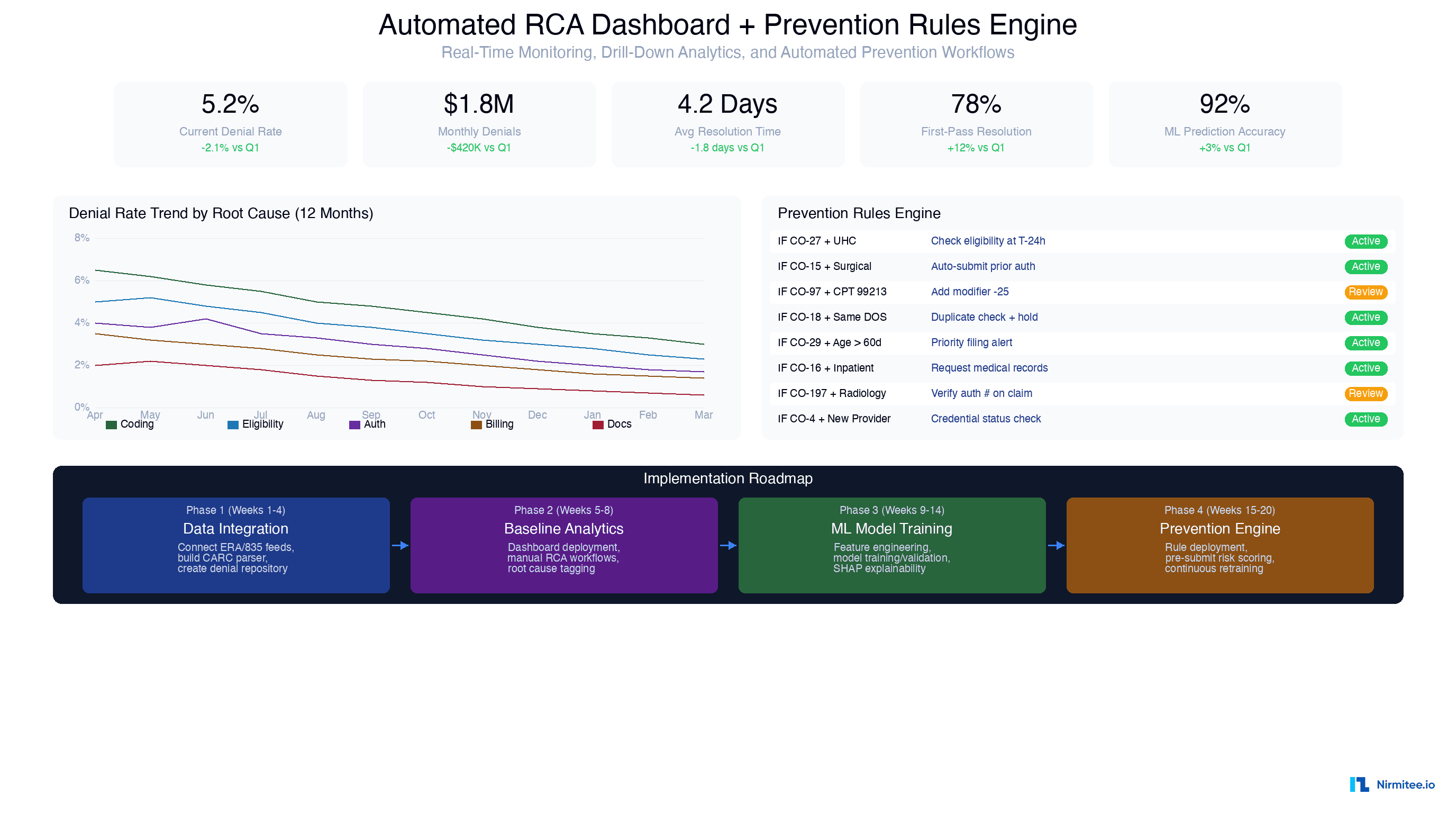The width and height of the screenshot is (1456, 813).
Task: Click the purple Auth legend swatch
Action: click(354, 424)
